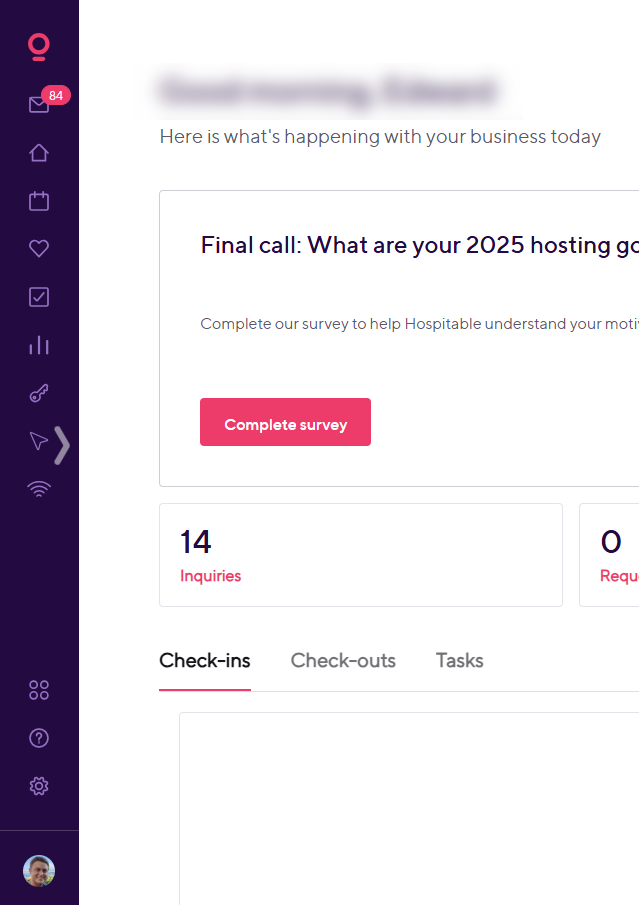Open the settings gear icon

coord(39,786)
